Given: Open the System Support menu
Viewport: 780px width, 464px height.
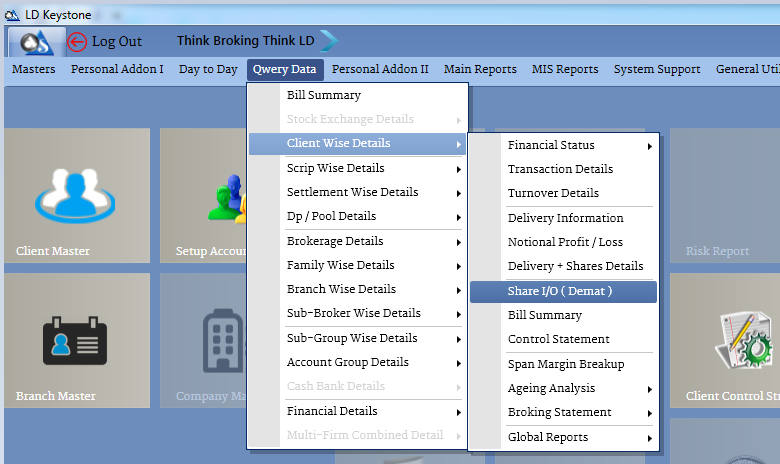Looking at the screenshot, I should (x=657, y=69).
